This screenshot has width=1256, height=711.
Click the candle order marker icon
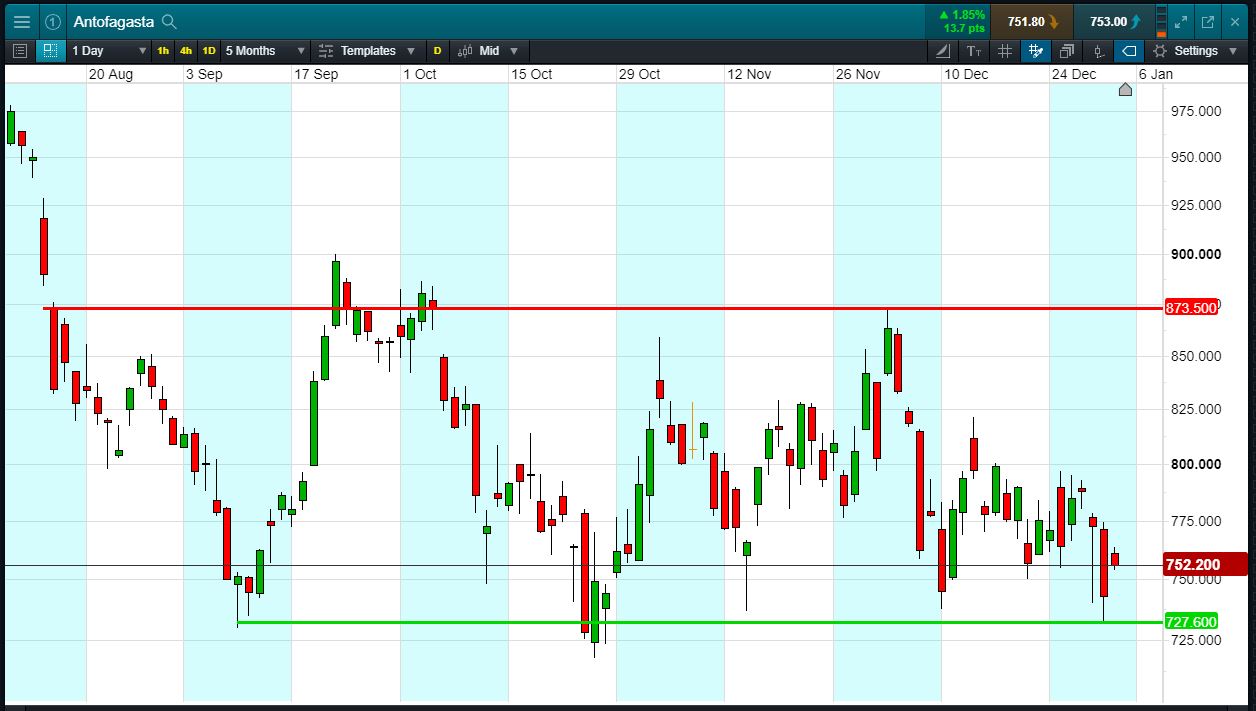(1098, 50)
